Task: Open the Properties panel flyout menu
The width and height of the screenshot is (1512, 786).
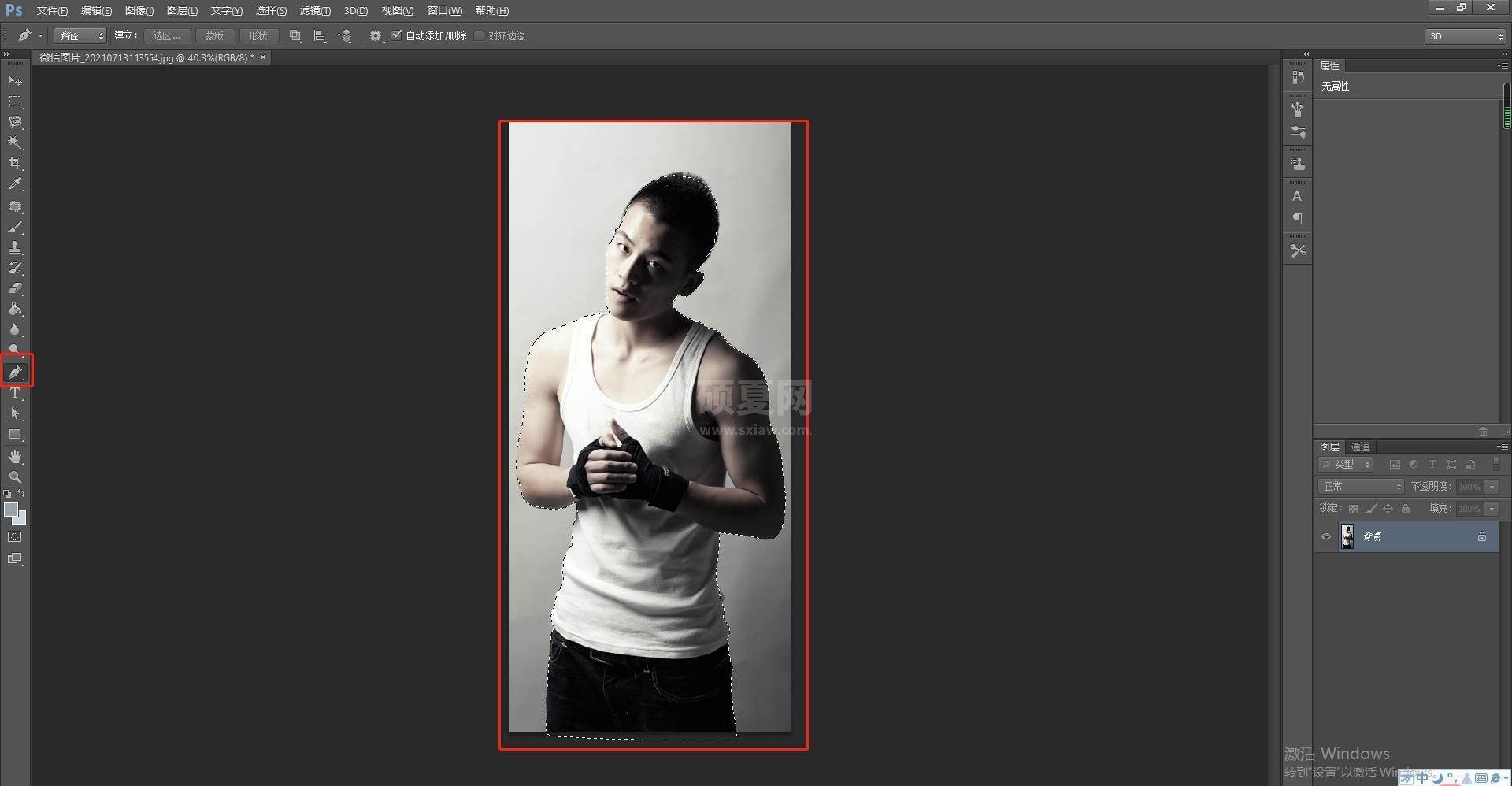Action: (x=1502, y=66)
